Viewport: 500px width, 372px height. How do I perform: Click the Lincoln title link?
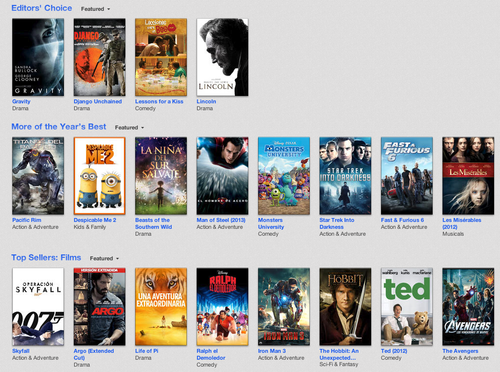[x=206, y=101]
